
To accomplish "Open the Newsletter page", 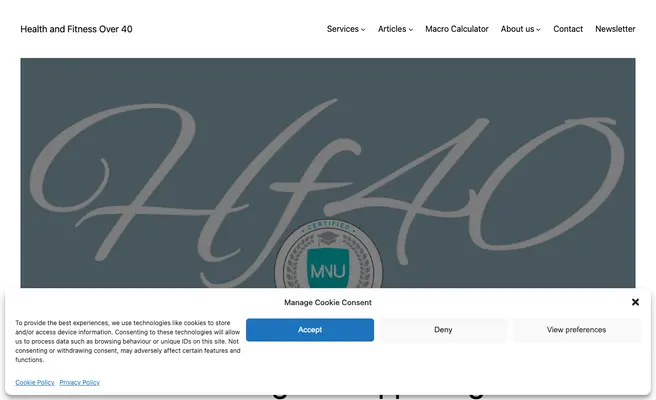I will [615, 29].
